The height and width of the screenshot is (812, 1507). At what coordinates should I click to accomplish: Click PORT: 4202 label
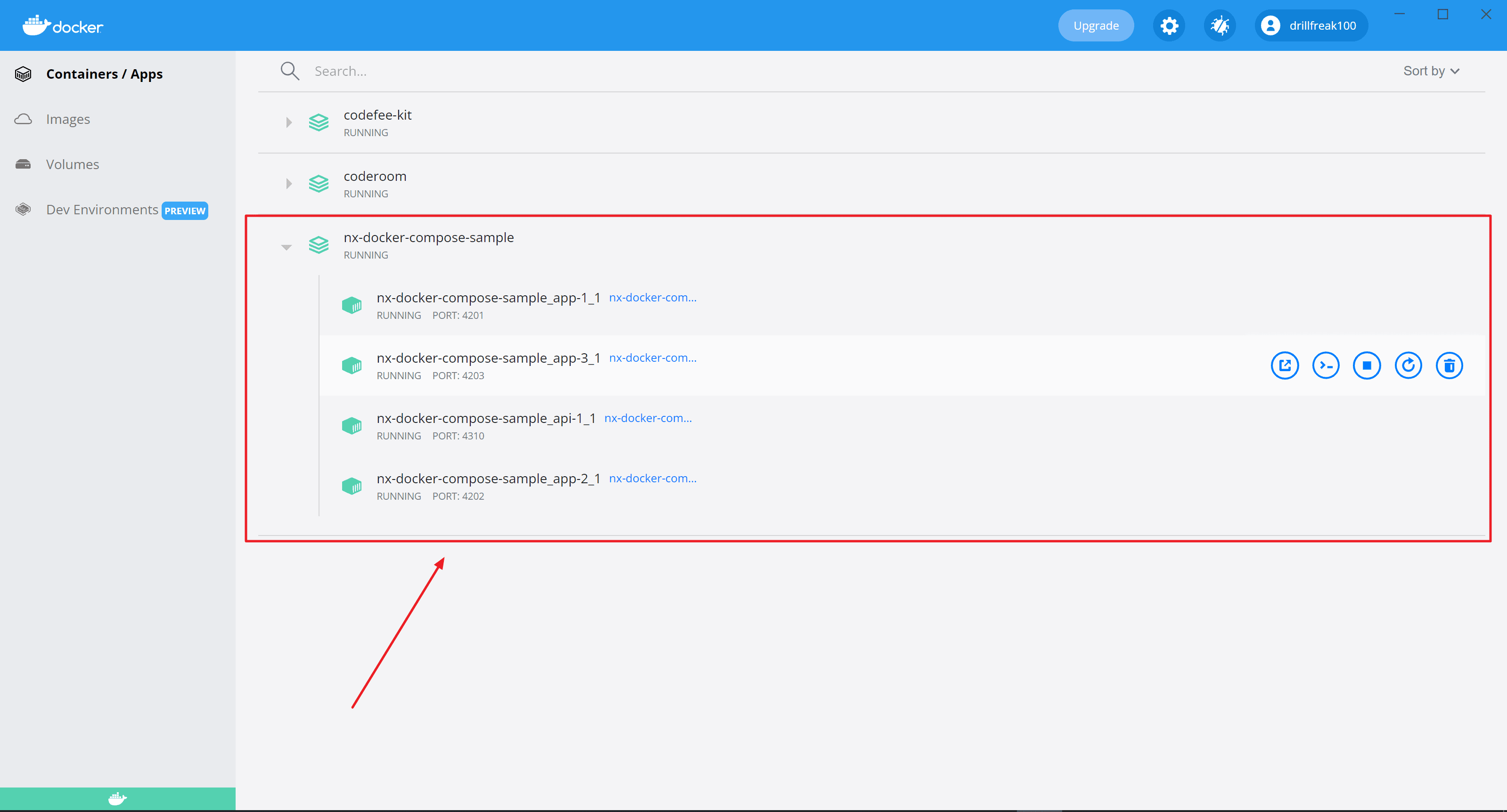[458, 496]
